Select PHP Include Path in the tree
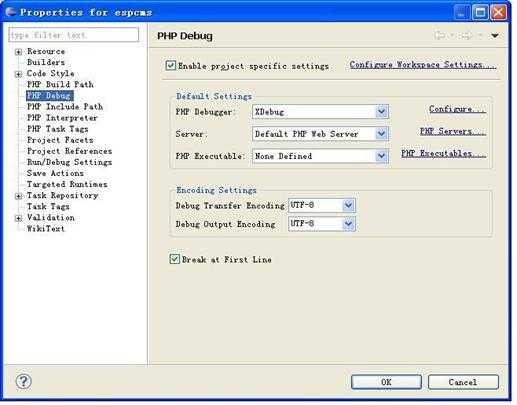 [x=65, y=107]
